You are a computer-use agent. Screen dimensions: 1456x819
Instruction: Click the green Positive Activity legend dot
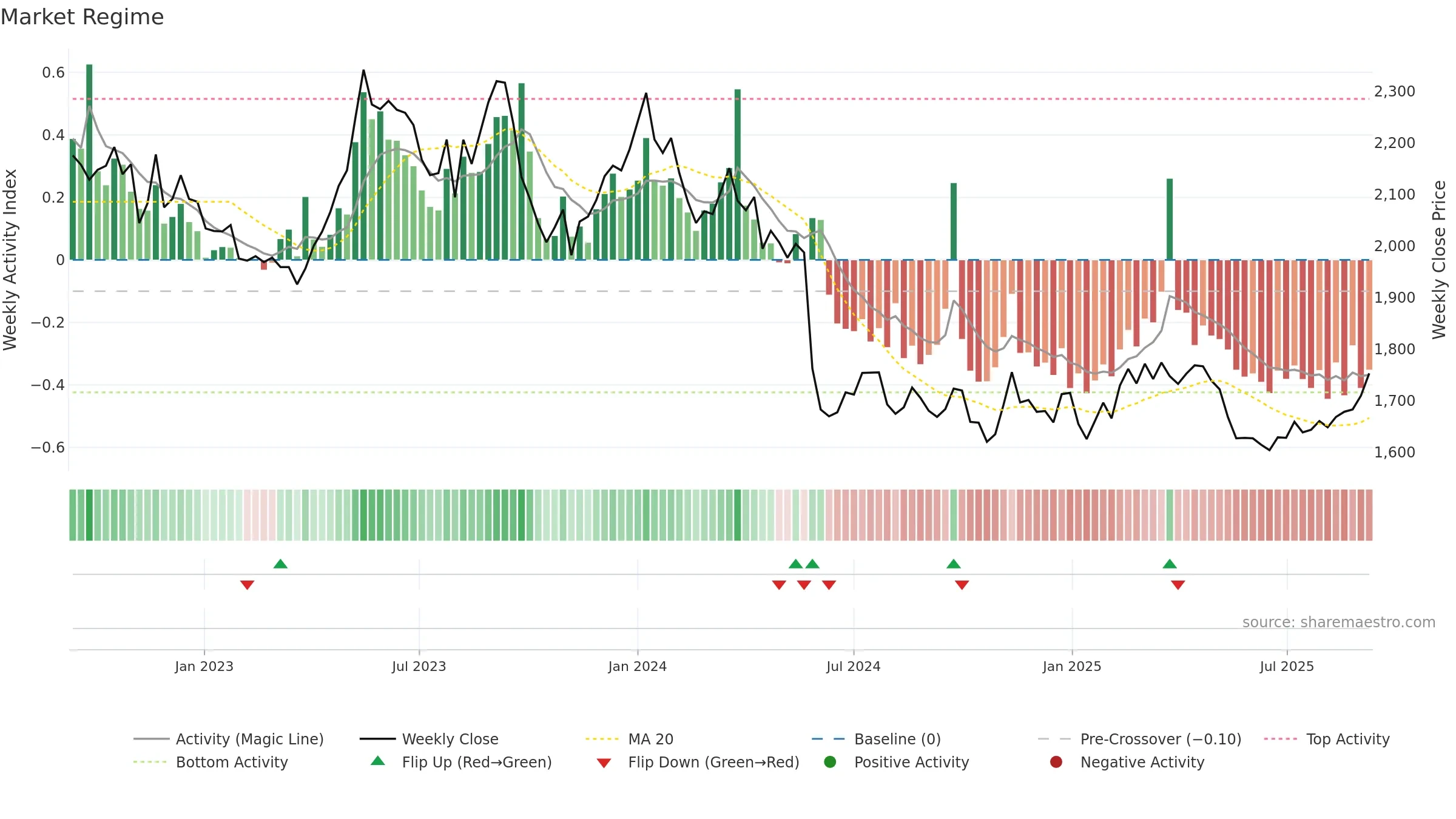(831, 761)
